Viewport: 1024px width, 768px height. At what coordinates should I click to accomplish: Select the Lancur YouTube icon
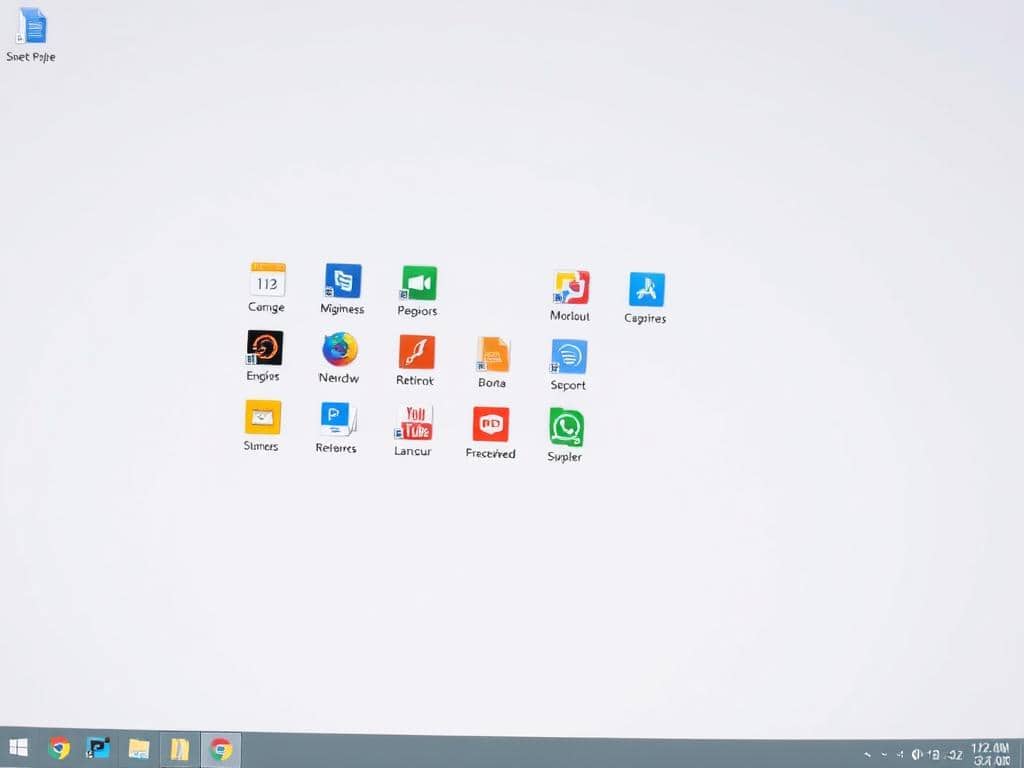tap(414, 422)
